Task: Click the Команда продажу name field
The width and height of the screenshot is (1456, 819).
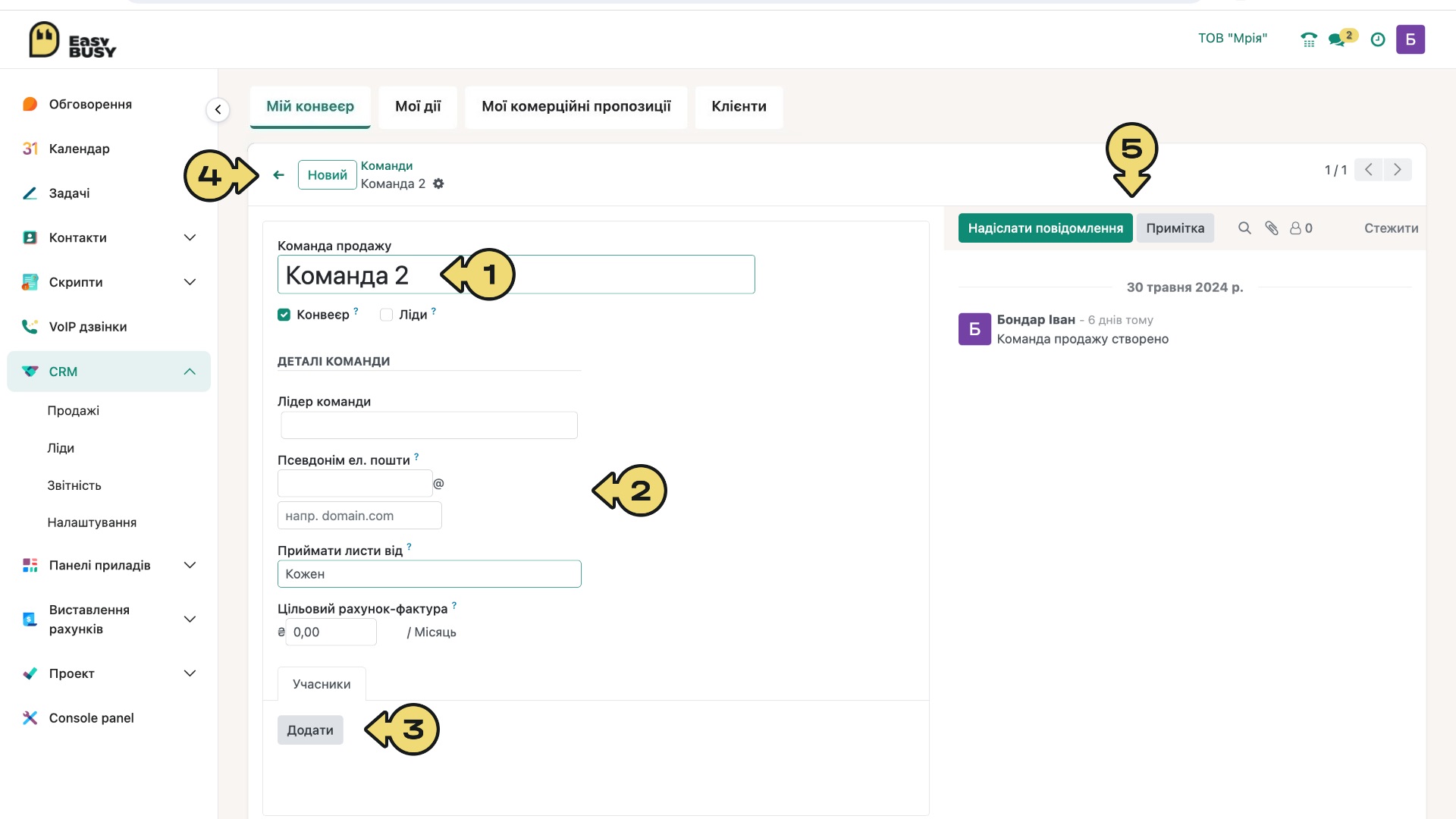Action: 516,275
